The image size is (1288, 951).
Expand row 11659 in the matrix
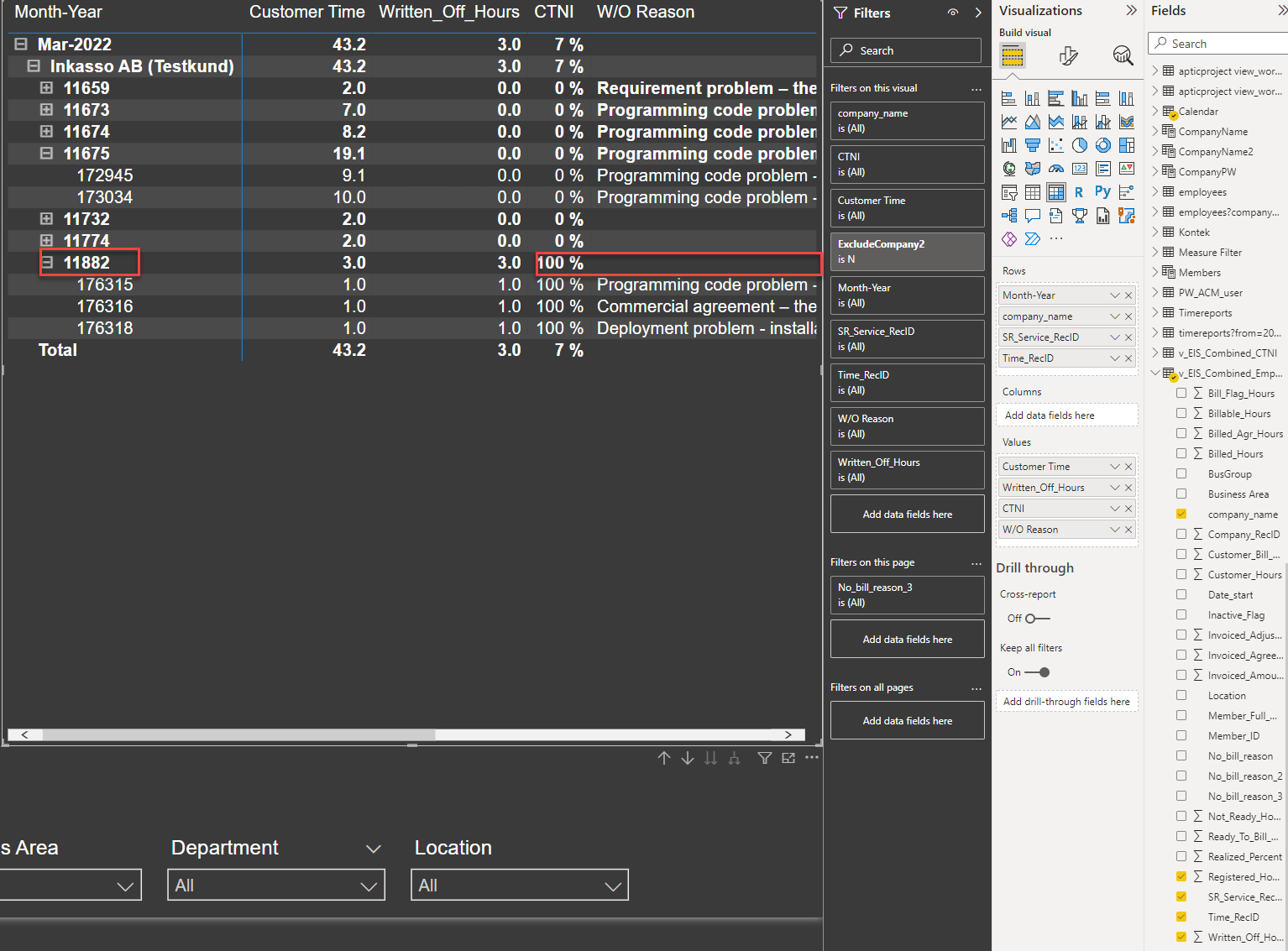46,88
